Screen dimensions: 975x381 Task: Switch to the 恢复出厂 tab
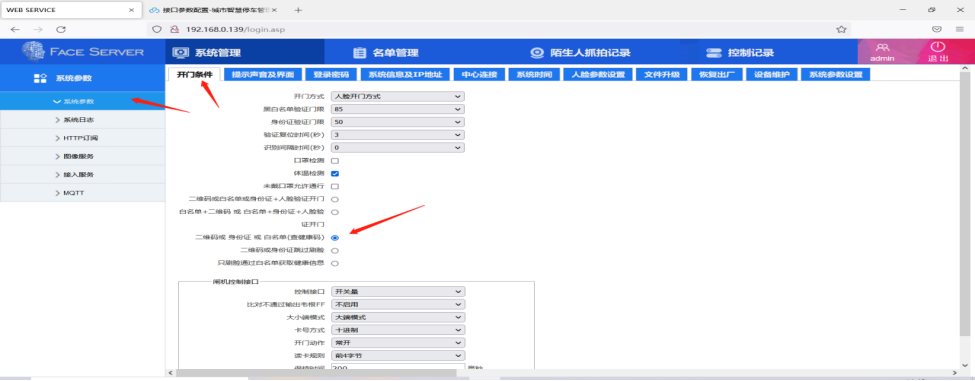[717, 75]
